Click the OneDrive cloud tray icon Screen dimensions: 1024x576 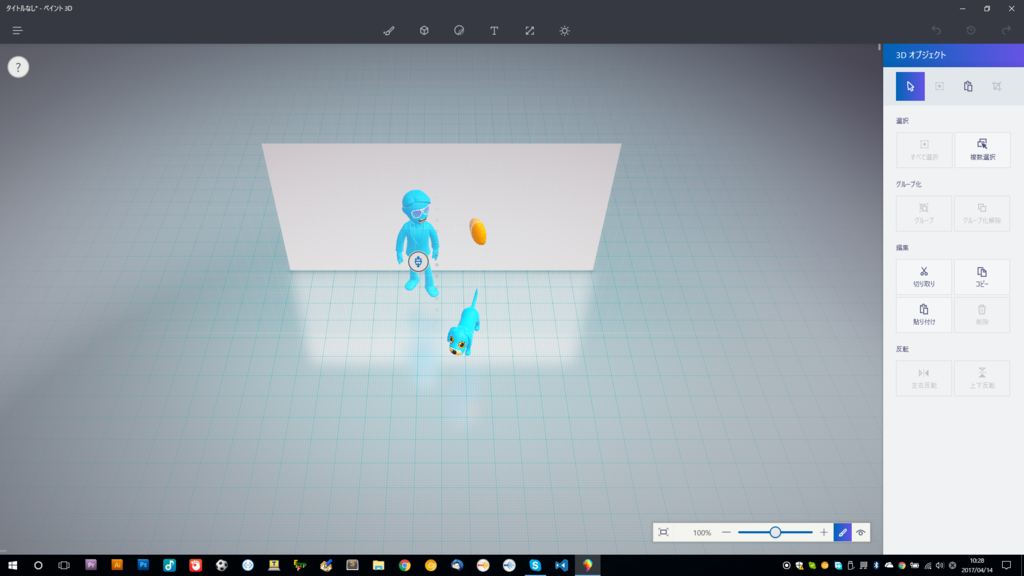point(889,566)
